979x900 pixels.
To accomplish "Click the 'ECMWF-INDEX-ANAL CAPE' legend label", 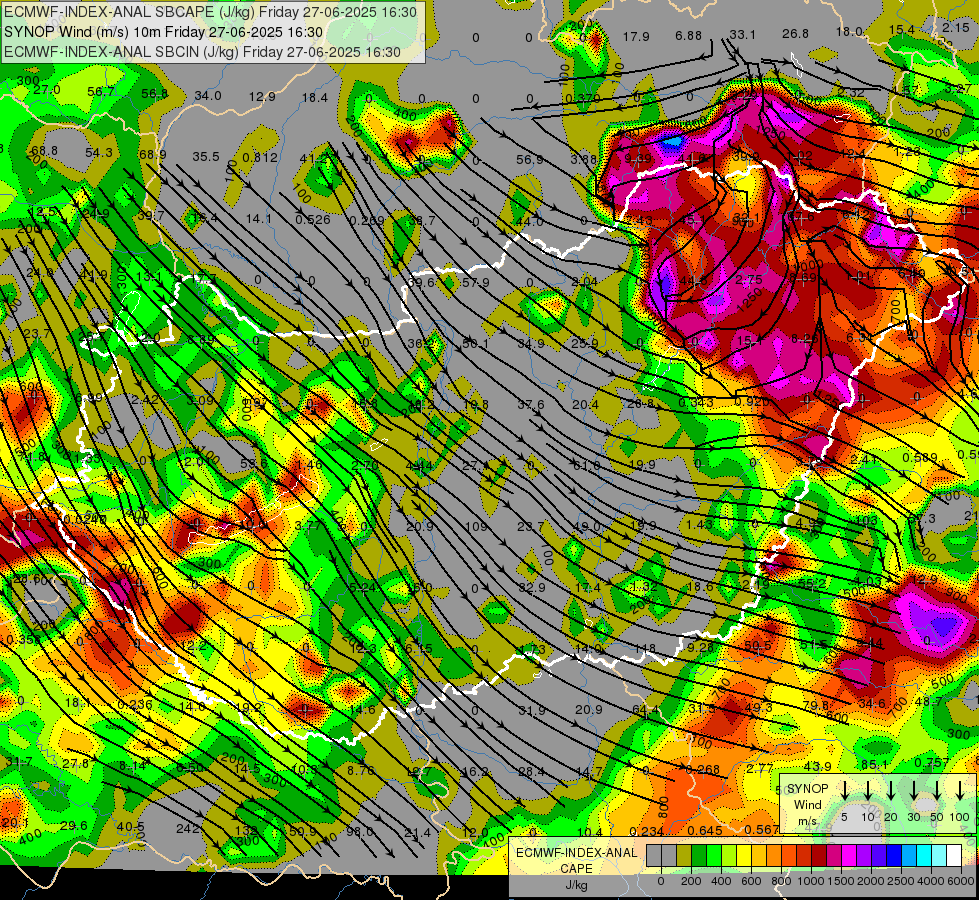I will (x=576, y=860).
